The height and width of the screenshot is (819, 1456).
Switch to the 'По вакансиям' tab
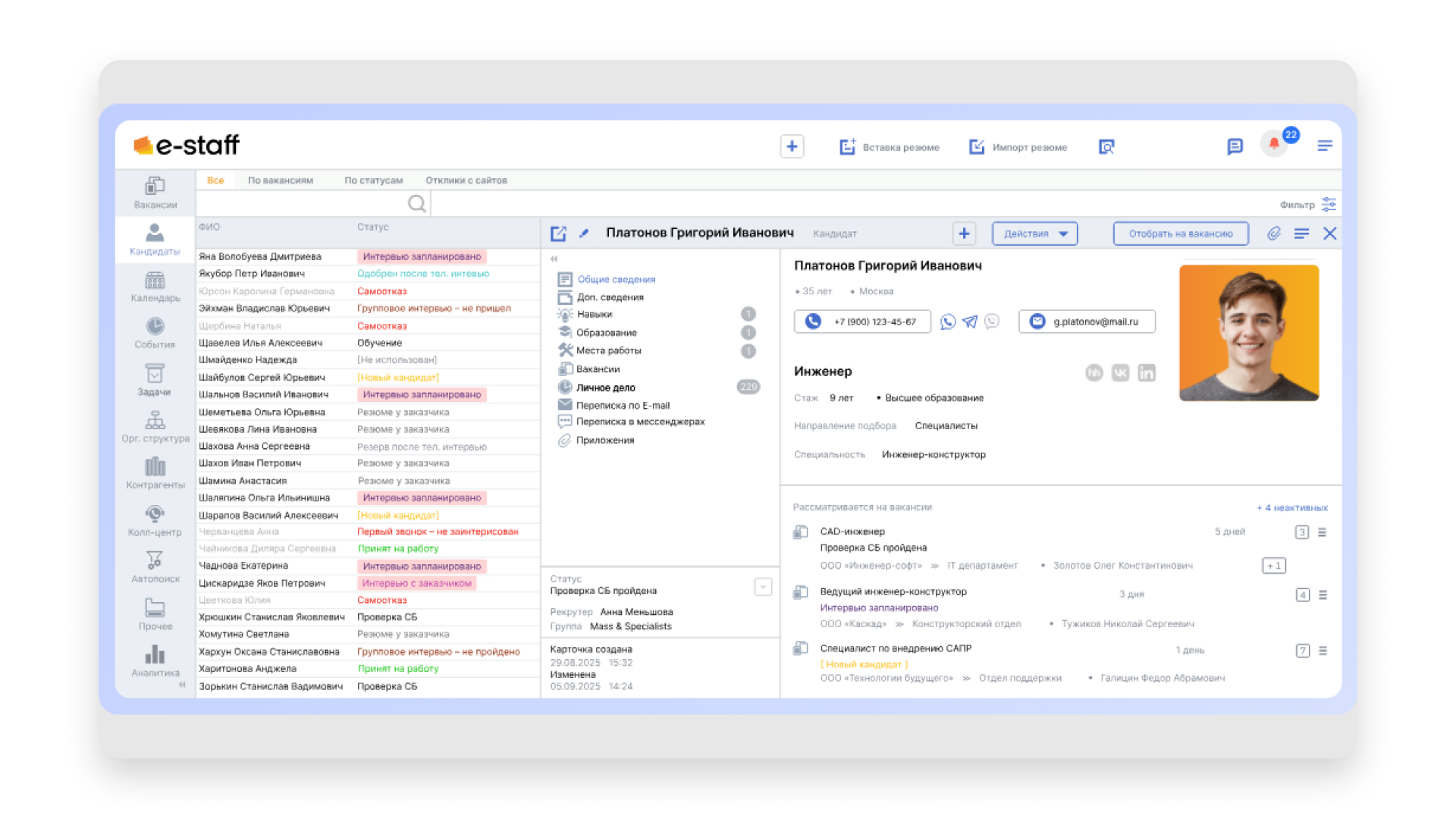click(x=281, y=180)
